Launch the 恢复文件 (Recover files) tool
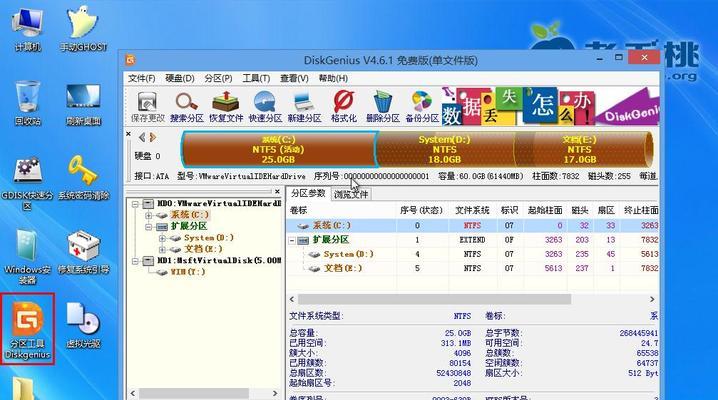The height and width of the screenshot is (400, 718). (x=226, y=107)
